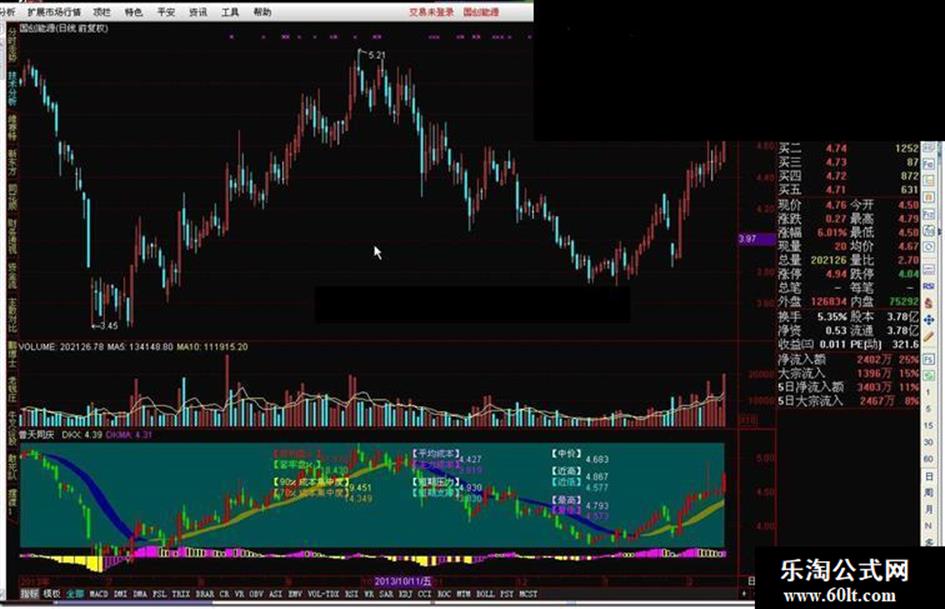
Task: Switch indicator to FSL
Action: [x=159, y=594]
